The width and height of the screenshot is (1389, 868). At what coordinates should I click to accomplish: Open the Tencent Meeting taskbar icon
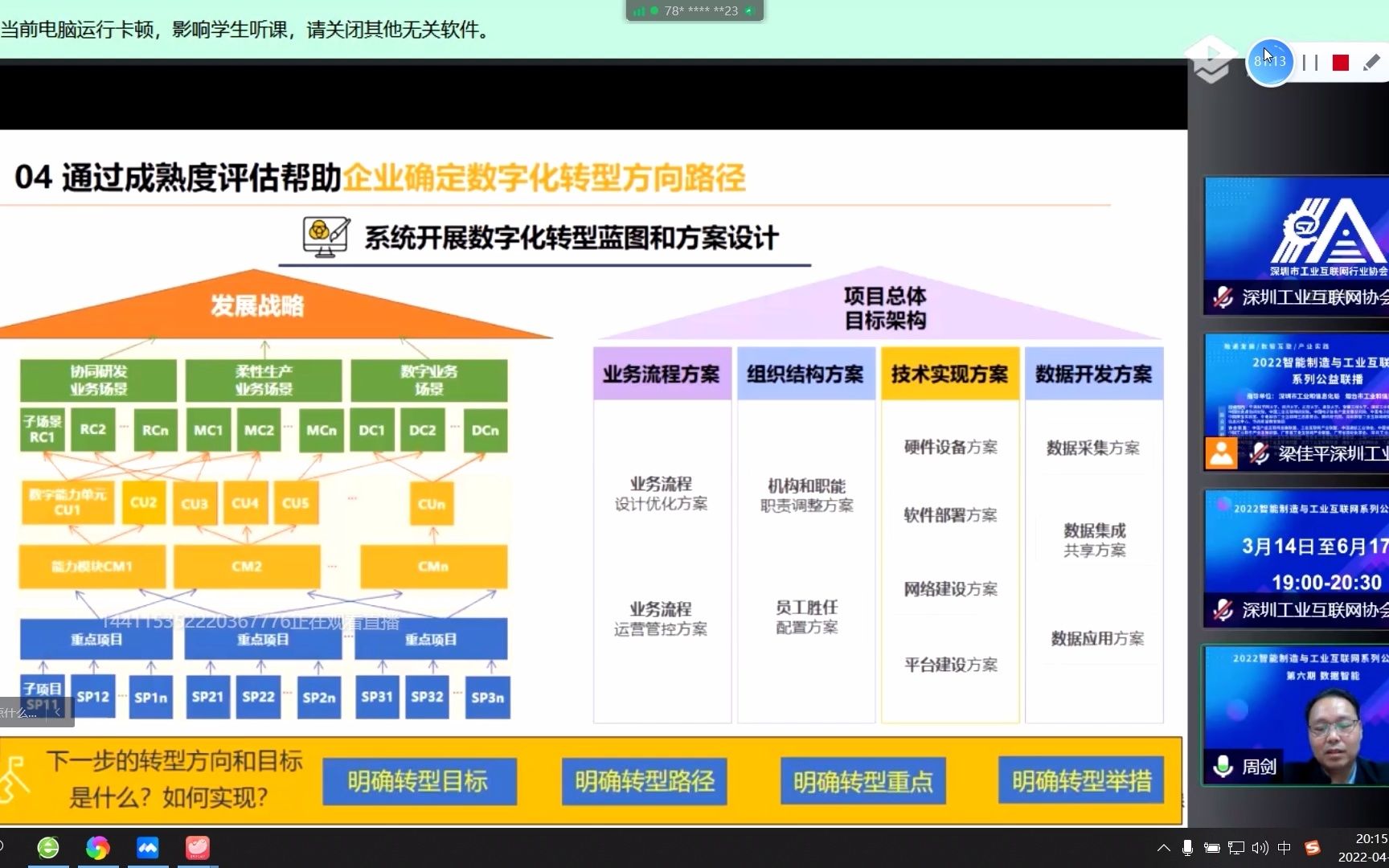[x=148, y=847]
